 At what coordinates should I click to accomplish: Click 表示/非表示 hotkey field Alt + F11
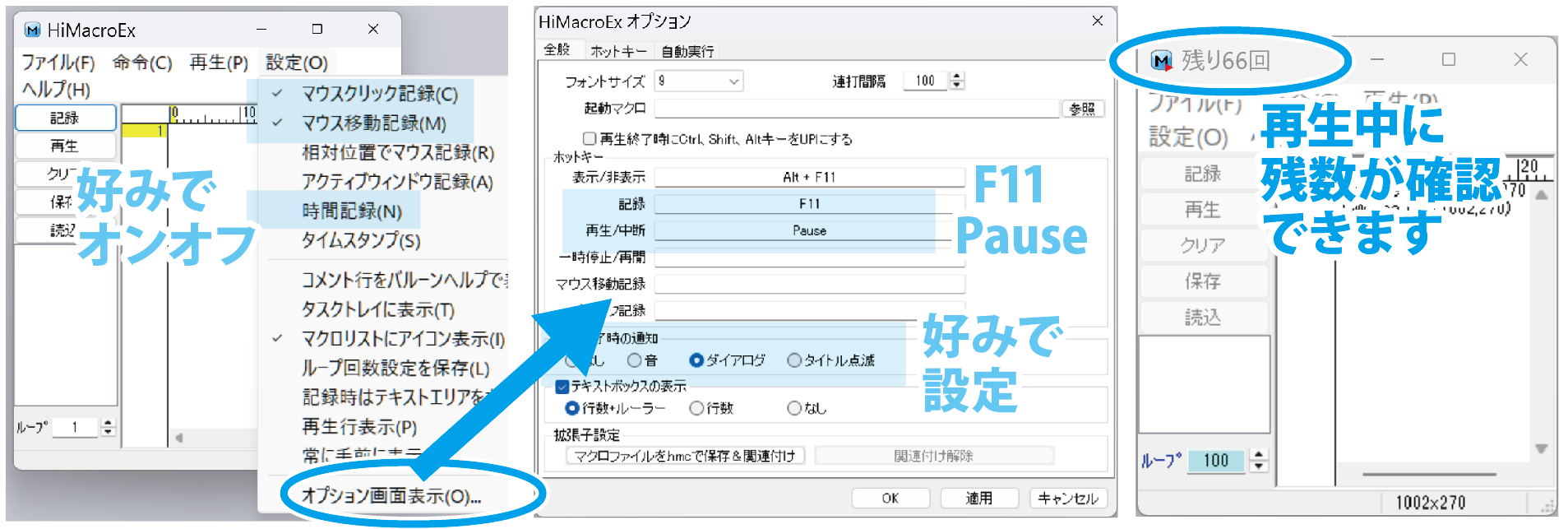tap(809, 177)
